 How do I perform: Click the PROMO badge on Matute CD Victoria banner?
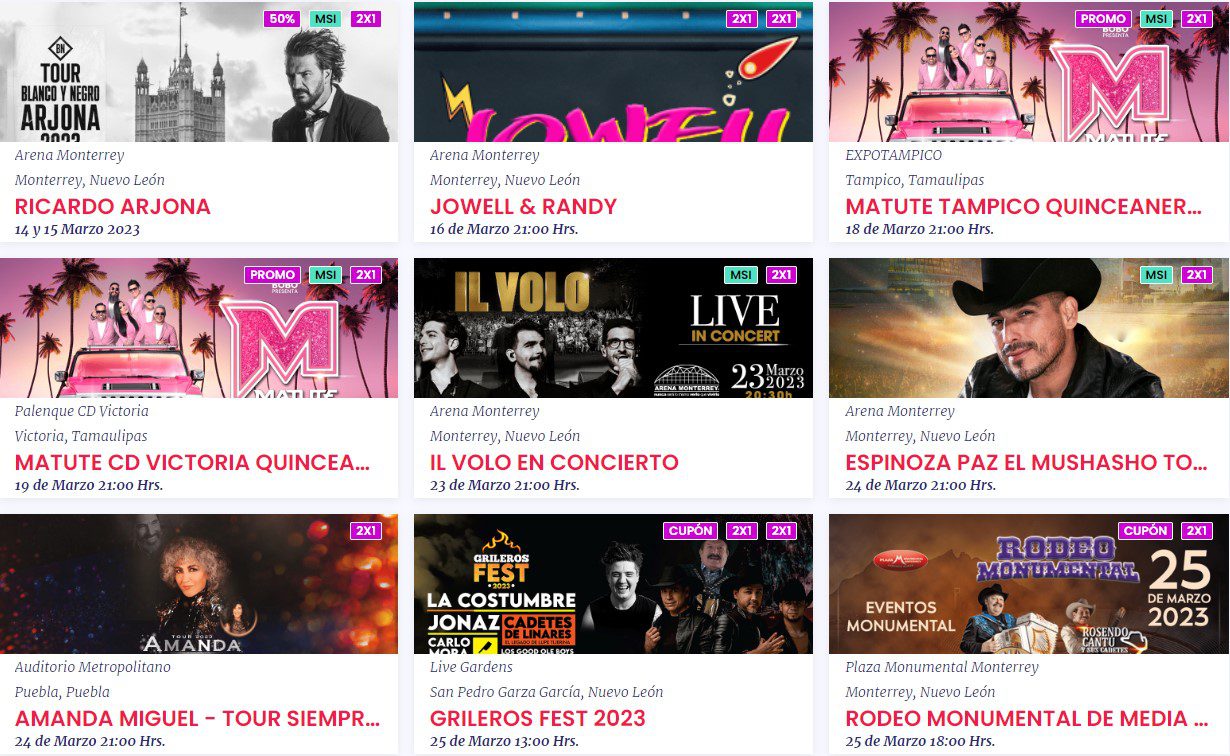[273, 275]
